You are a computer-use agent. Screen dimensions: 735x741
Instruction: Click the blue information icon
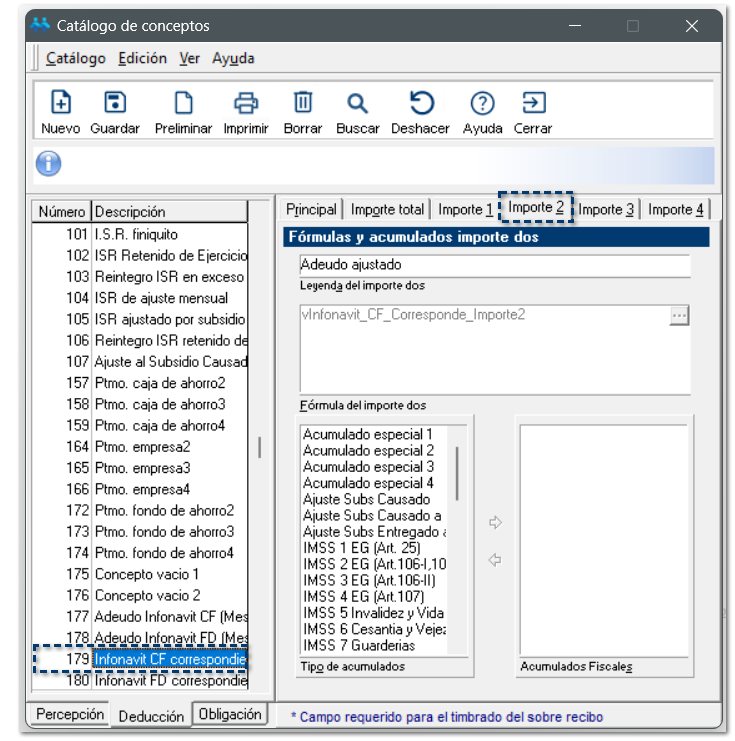click(48, 164)
